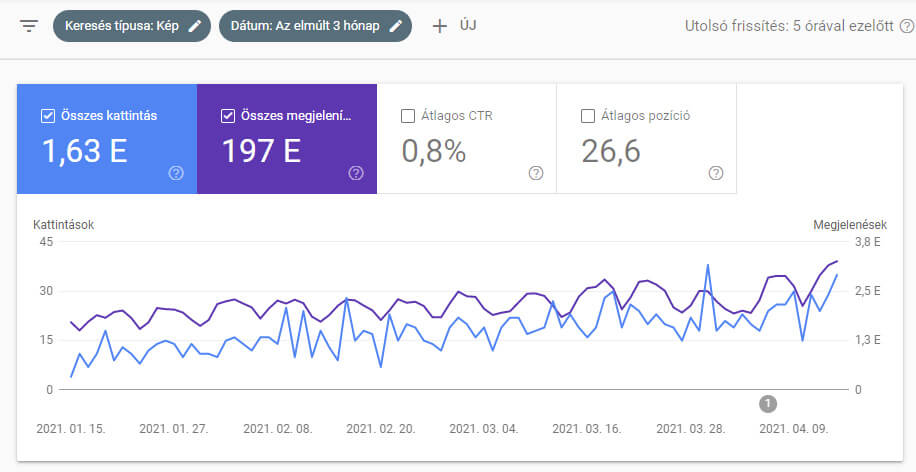Edit the Dátum filter pencil icon
Image resolution: width=916 pixels, height=472 pixels.
(396, 26)
